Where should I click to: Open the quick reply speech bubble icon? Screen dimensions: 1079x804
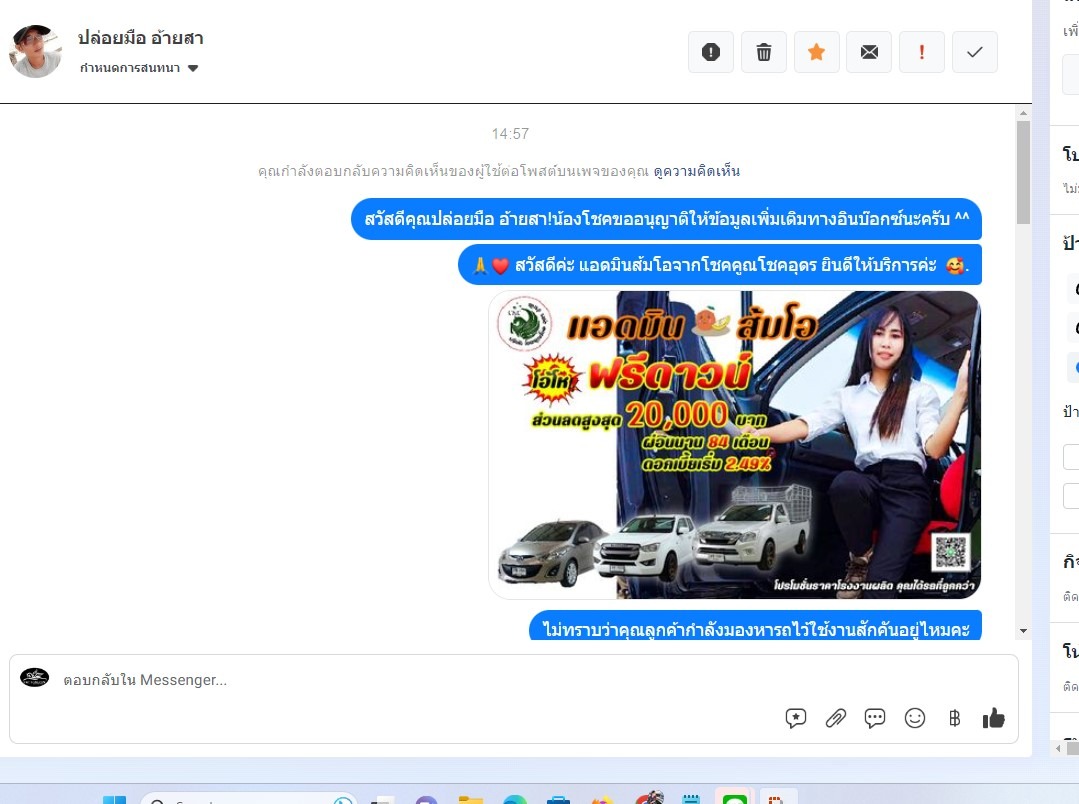[x=875, y=718]
